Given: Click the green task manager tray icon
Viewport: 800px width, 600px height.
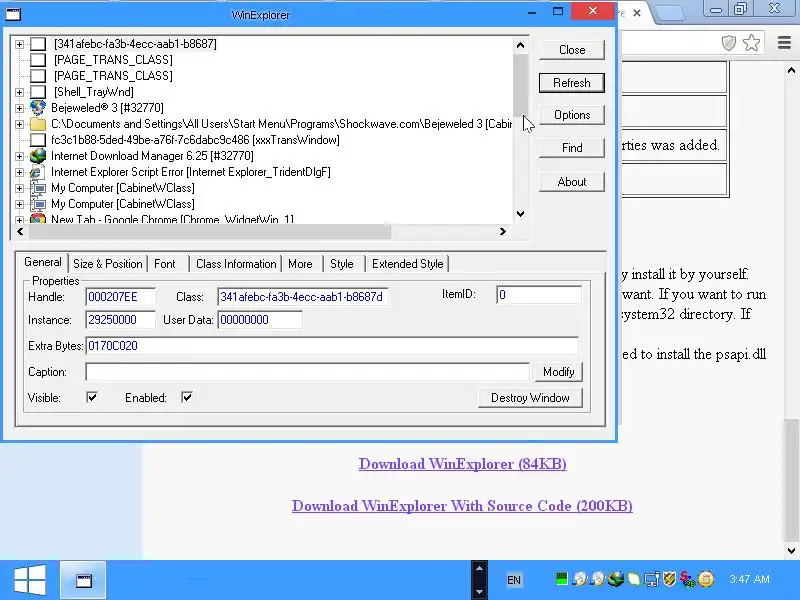Looking at the screenshot, I should pos(561,579).
